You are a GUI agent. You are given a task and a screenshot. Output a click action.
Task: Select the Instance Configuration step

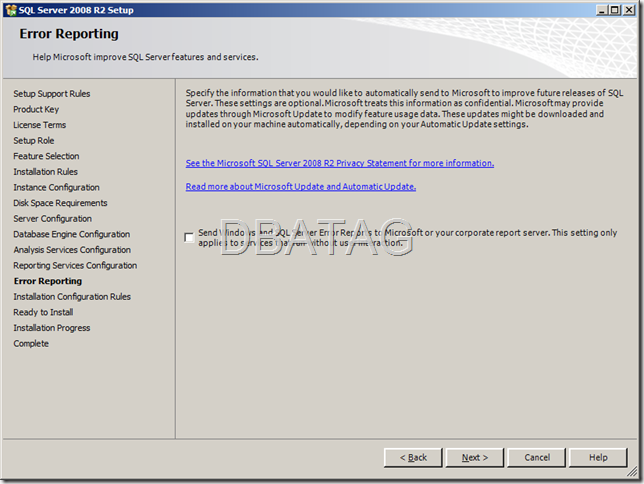click(56, 187)
